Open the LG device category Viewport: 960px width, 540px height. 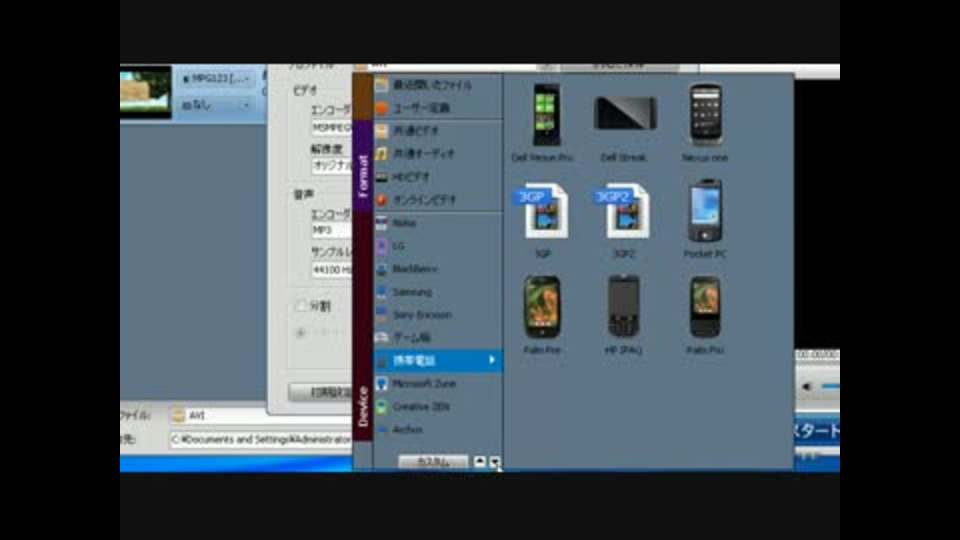click(438, 246)
